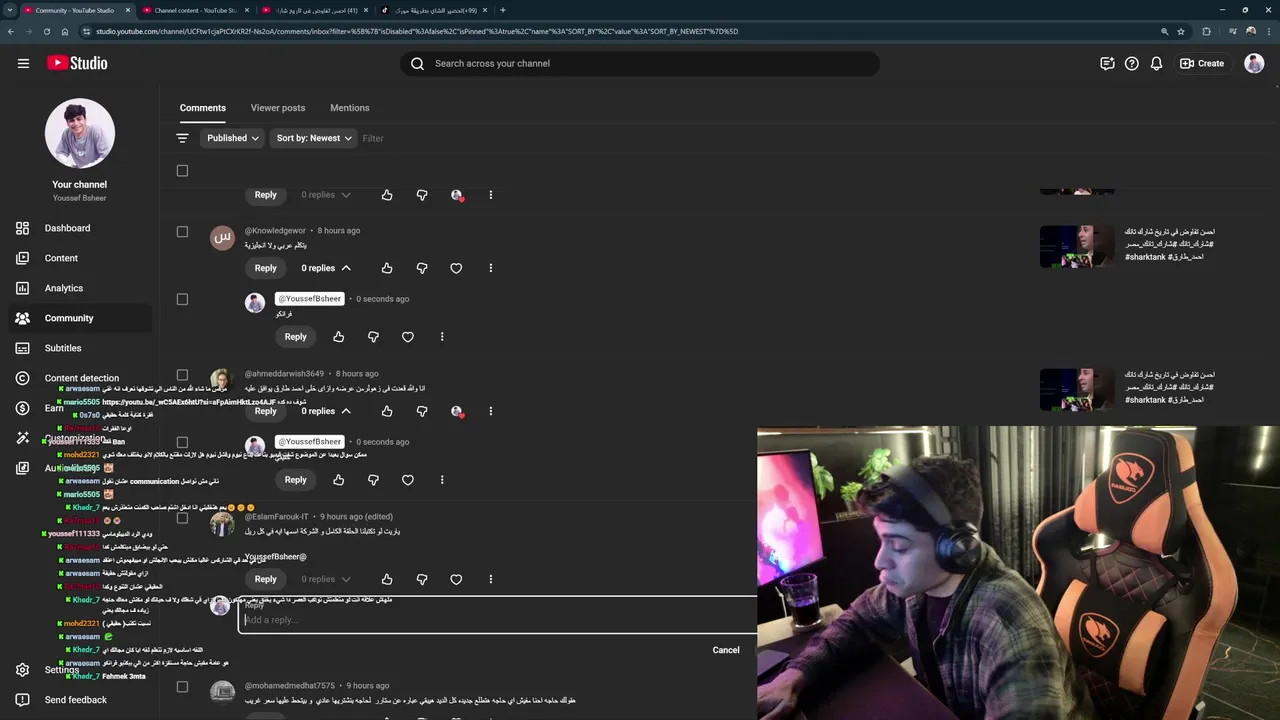This screenshot has height=720, width=1280.
Task: Dislike the @EslamFarouk-IT comment
Action: (x=422, y=579)
